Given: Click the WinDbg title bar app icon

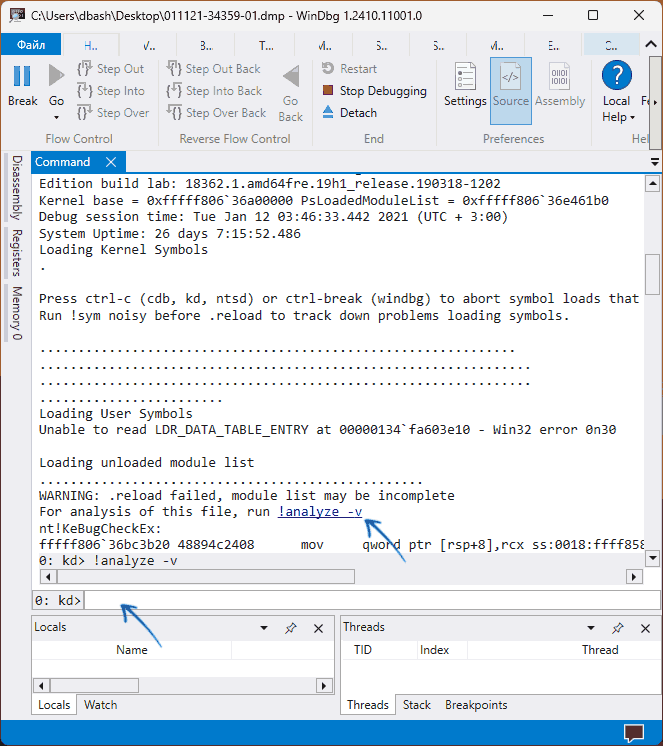Looking at the screenshot, I should (17, 15).
